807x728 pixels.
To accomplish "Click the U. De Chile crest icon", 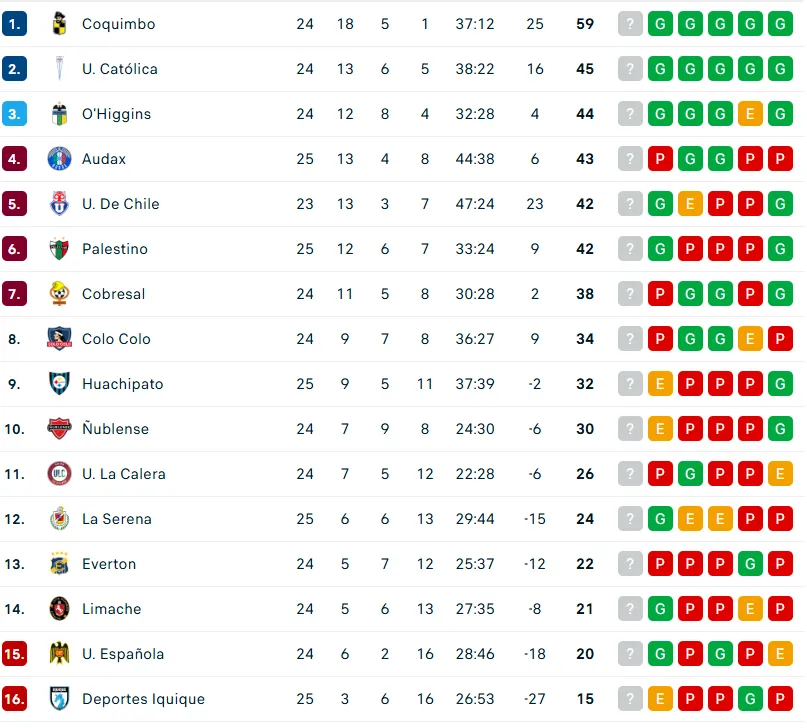I will point(60,204).
